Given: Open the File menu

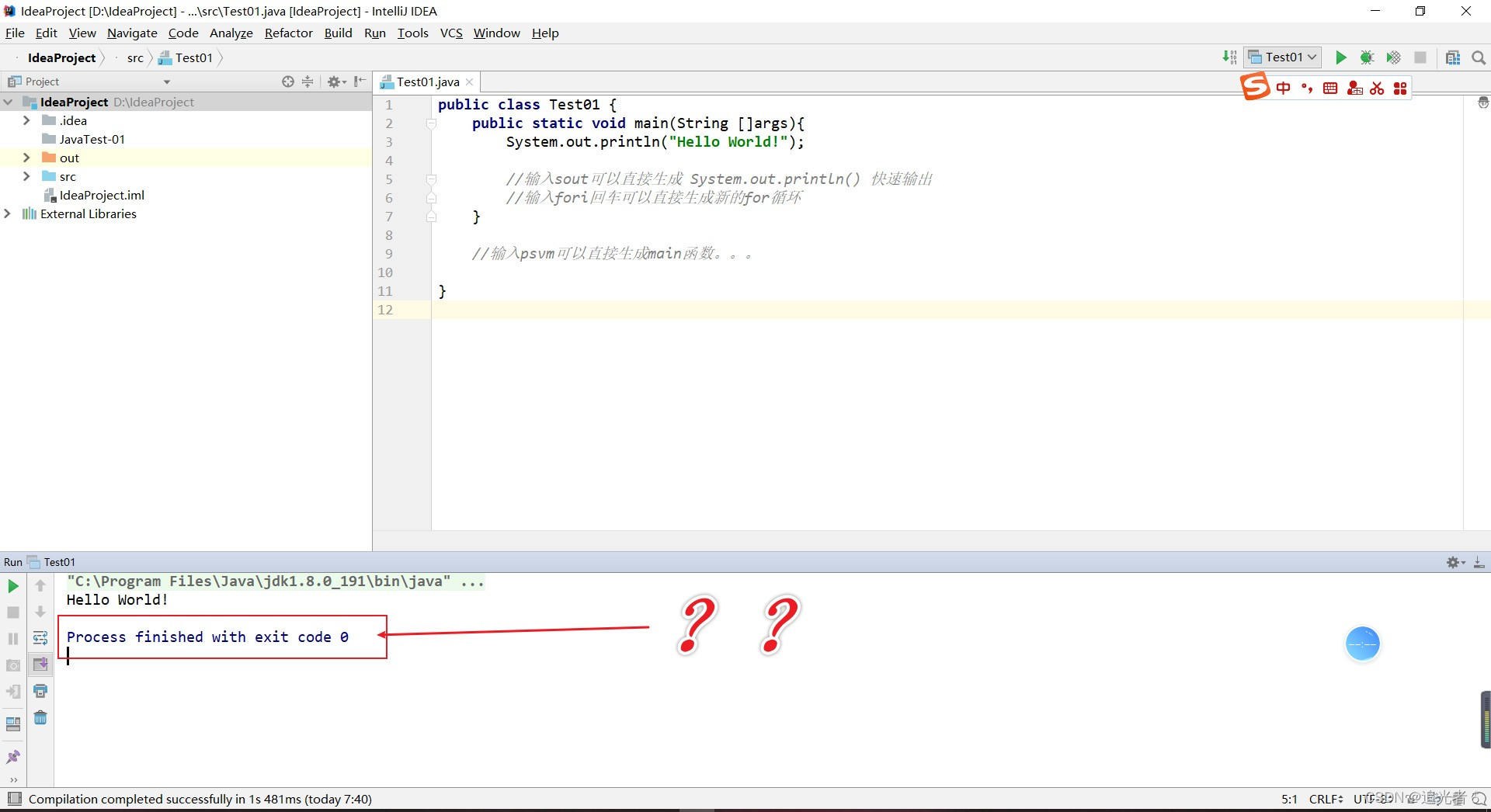Looking at the screenshot, I should click(15, 33).
